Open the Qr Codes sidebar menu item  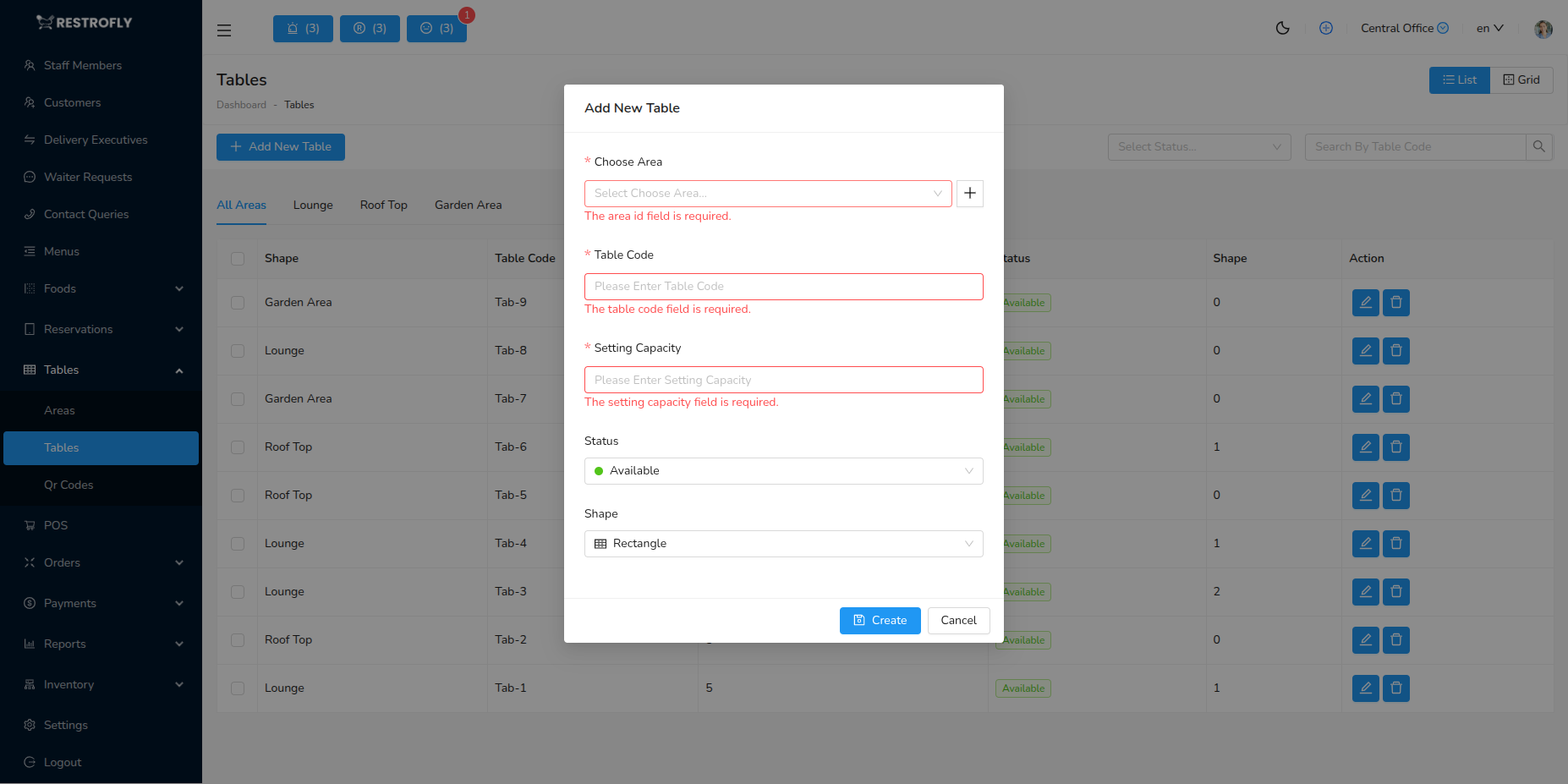tap(69, 485)
